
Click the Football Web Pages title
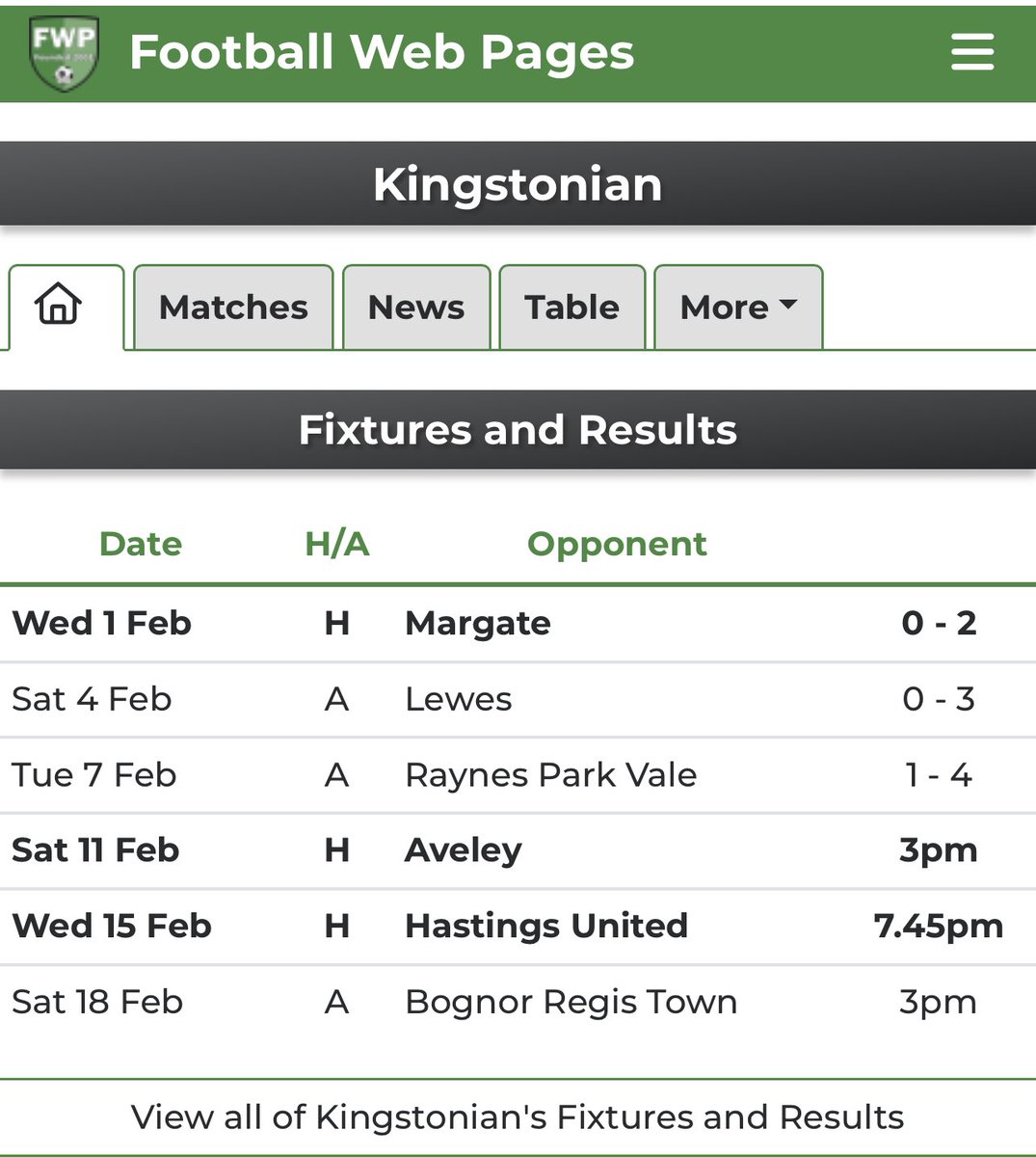tap(382, 52)
